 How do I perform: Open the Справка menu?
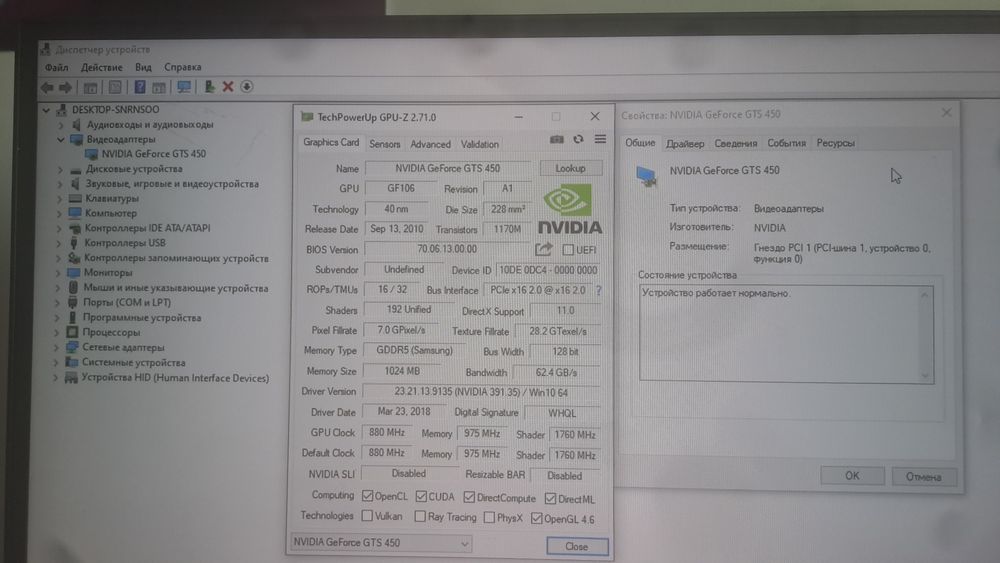183,68
